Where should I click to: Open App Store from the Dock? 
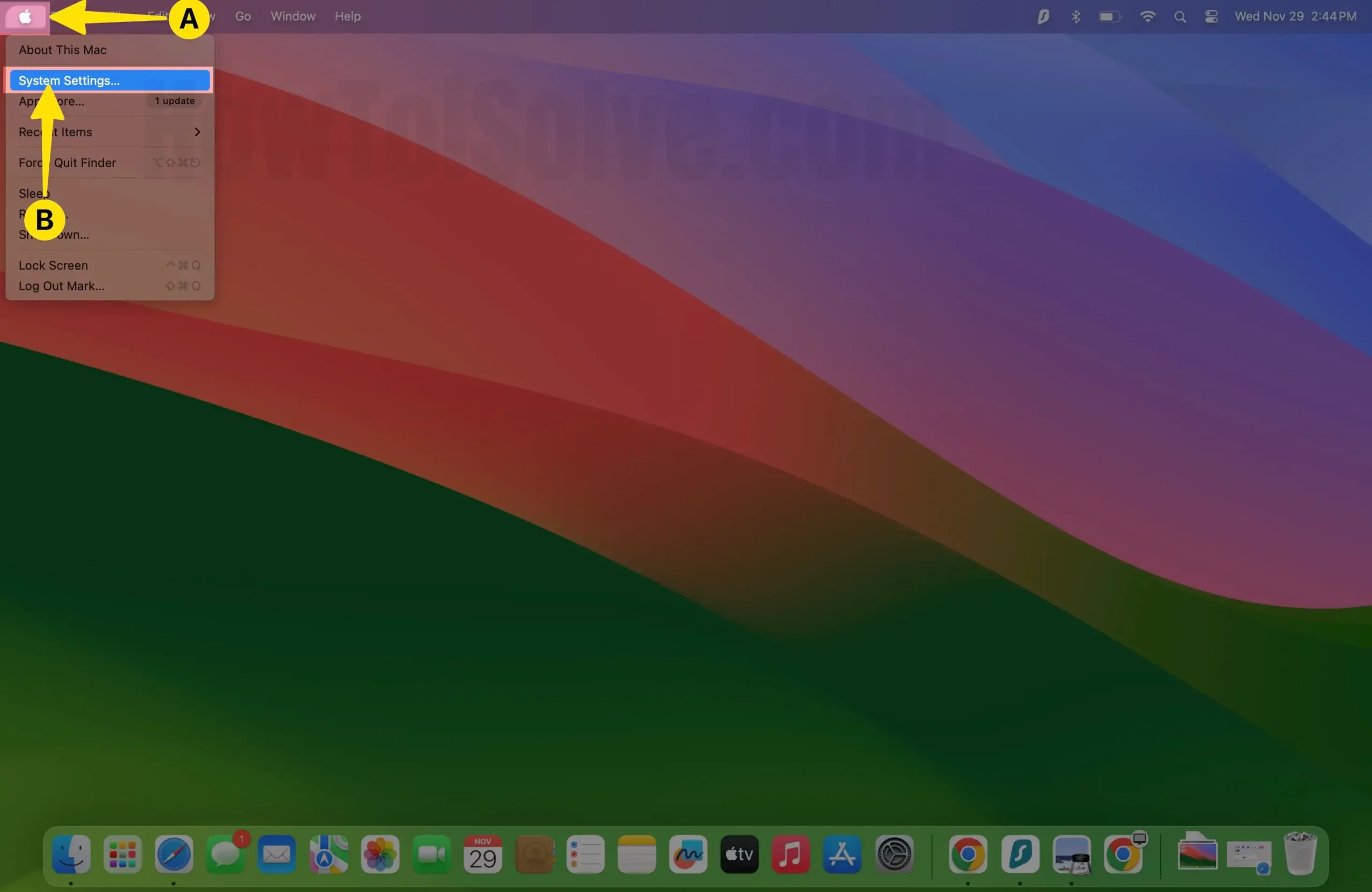(x=841, y=853)
